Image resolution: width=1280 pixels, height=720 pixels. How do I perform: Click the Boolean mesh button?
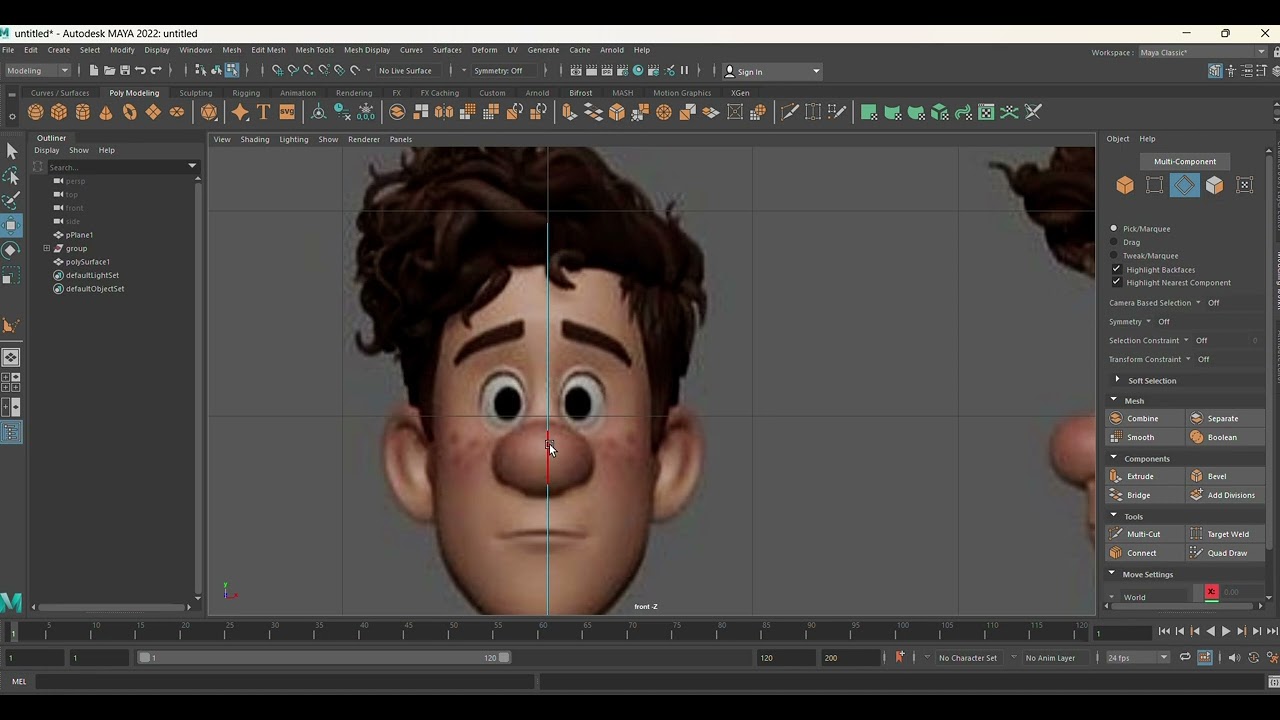click(x=1225, y=437)
